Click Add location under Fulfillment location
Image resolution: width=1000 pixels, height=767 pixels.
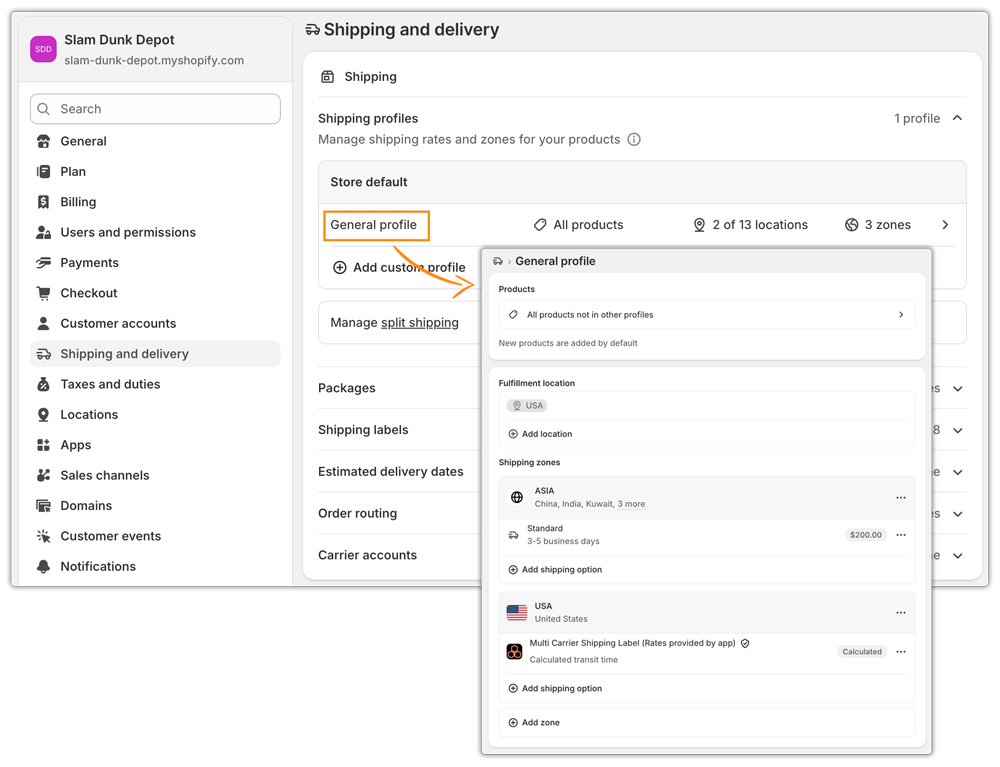coord(540,434)
